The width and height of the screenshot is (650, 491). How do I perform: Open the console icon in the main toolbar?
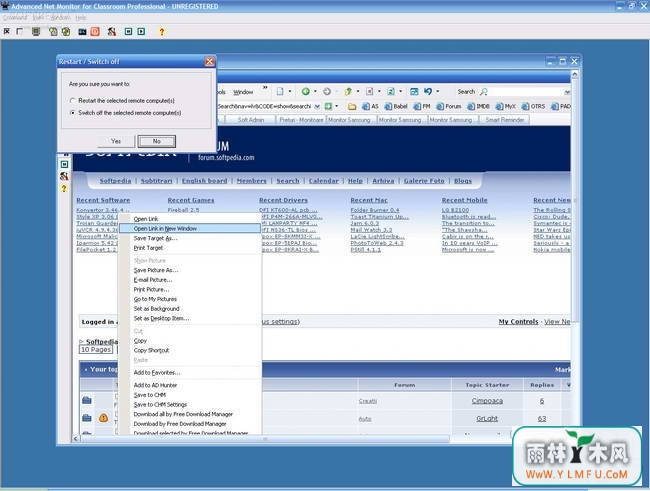pyautogui.click(x=82, y=32)
